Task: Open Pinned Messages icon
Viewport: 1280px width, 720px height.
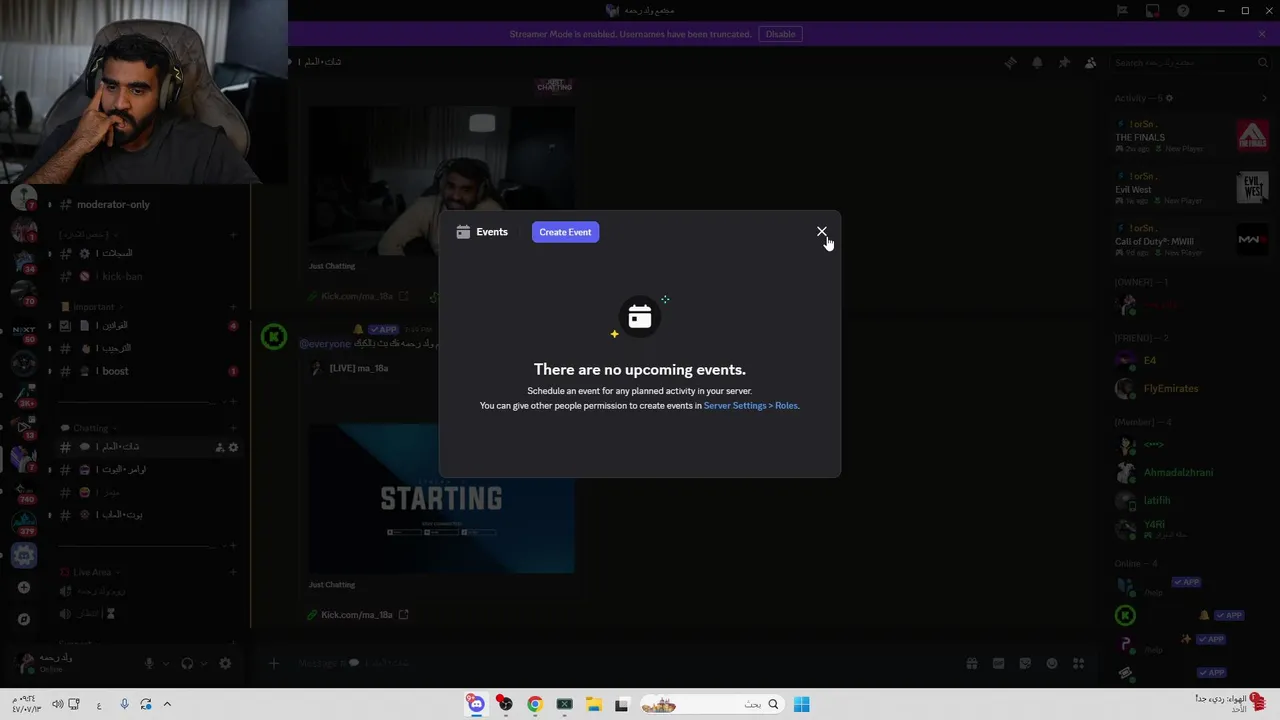Action: point(1064,62)
